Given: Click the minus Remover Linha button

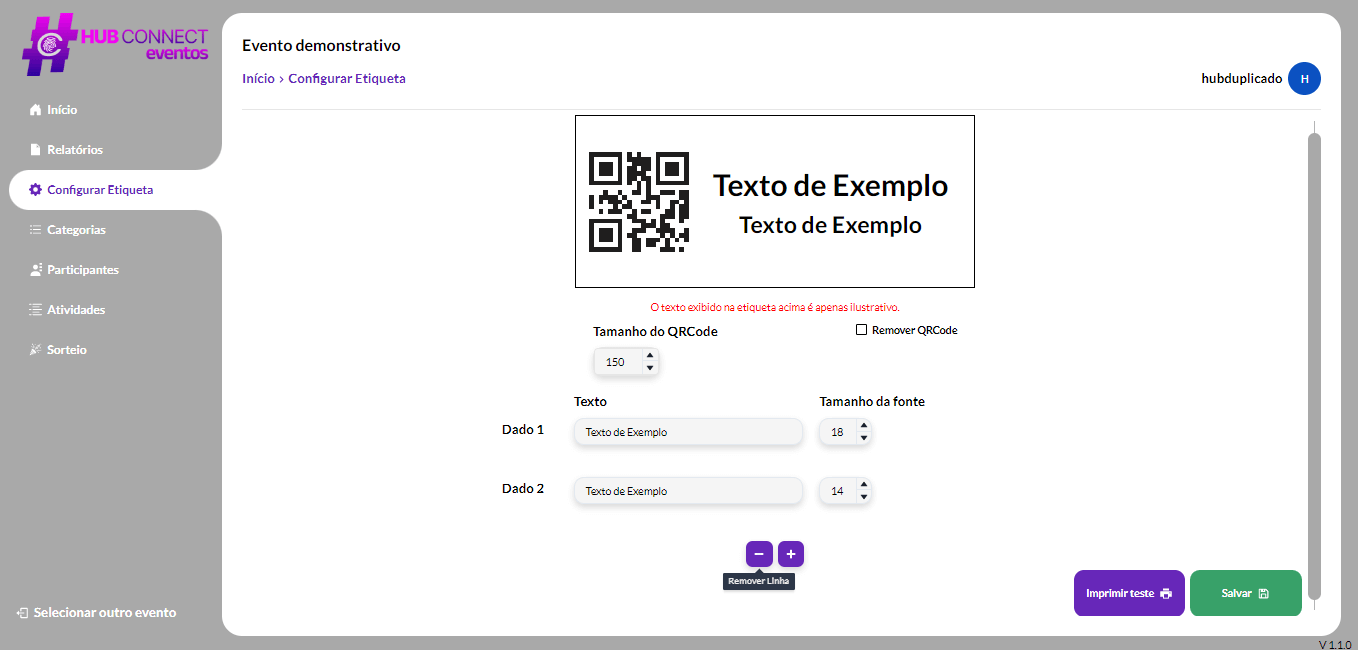Looking at the screenshot, I should pos(759,554).
